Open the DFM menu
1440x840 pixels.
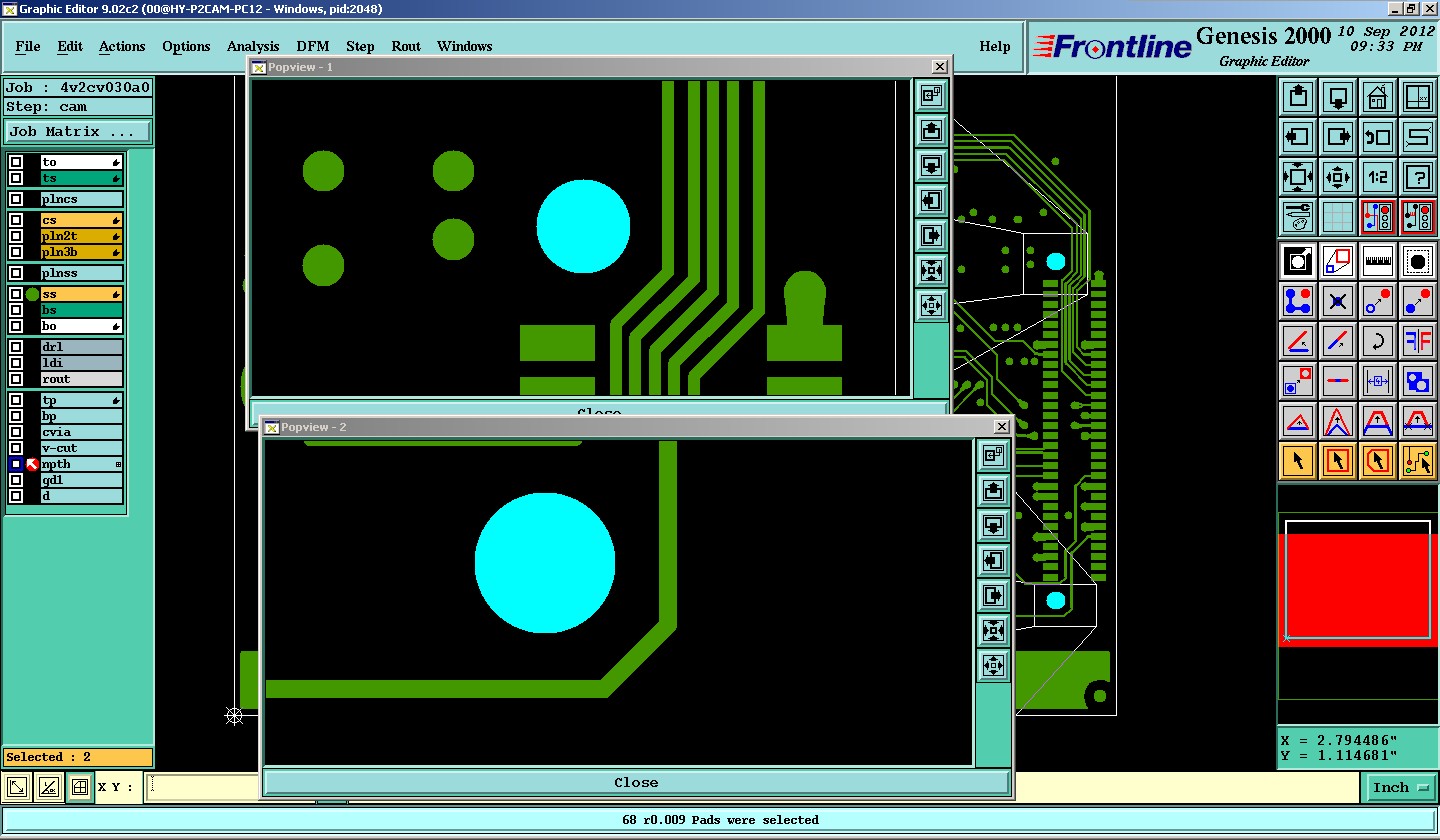312,46
